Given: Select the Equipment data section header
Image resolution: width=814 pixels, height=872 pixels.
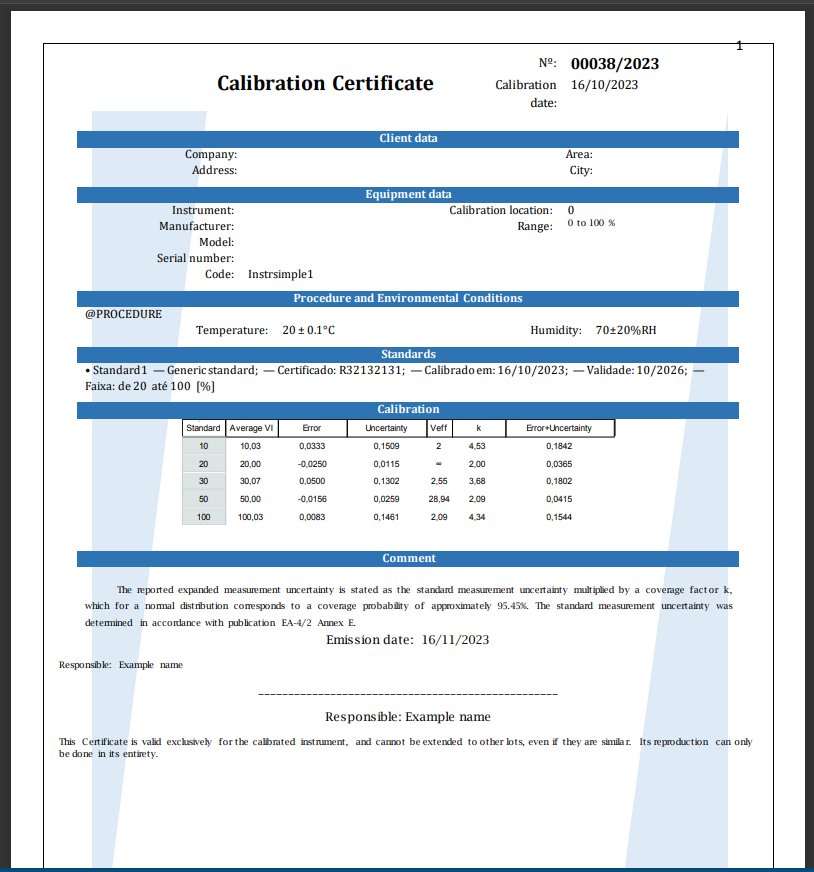Looking at the screenshot, I should click(407, 195).
